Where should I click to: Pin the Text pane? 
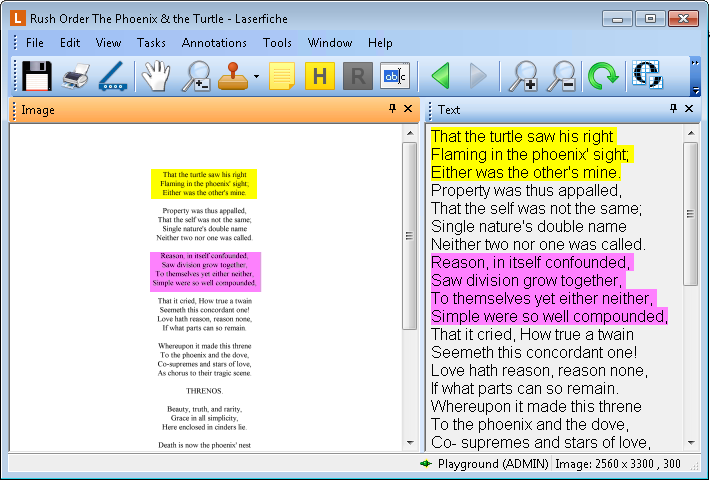pyautogui.click(x=673, y=108)
